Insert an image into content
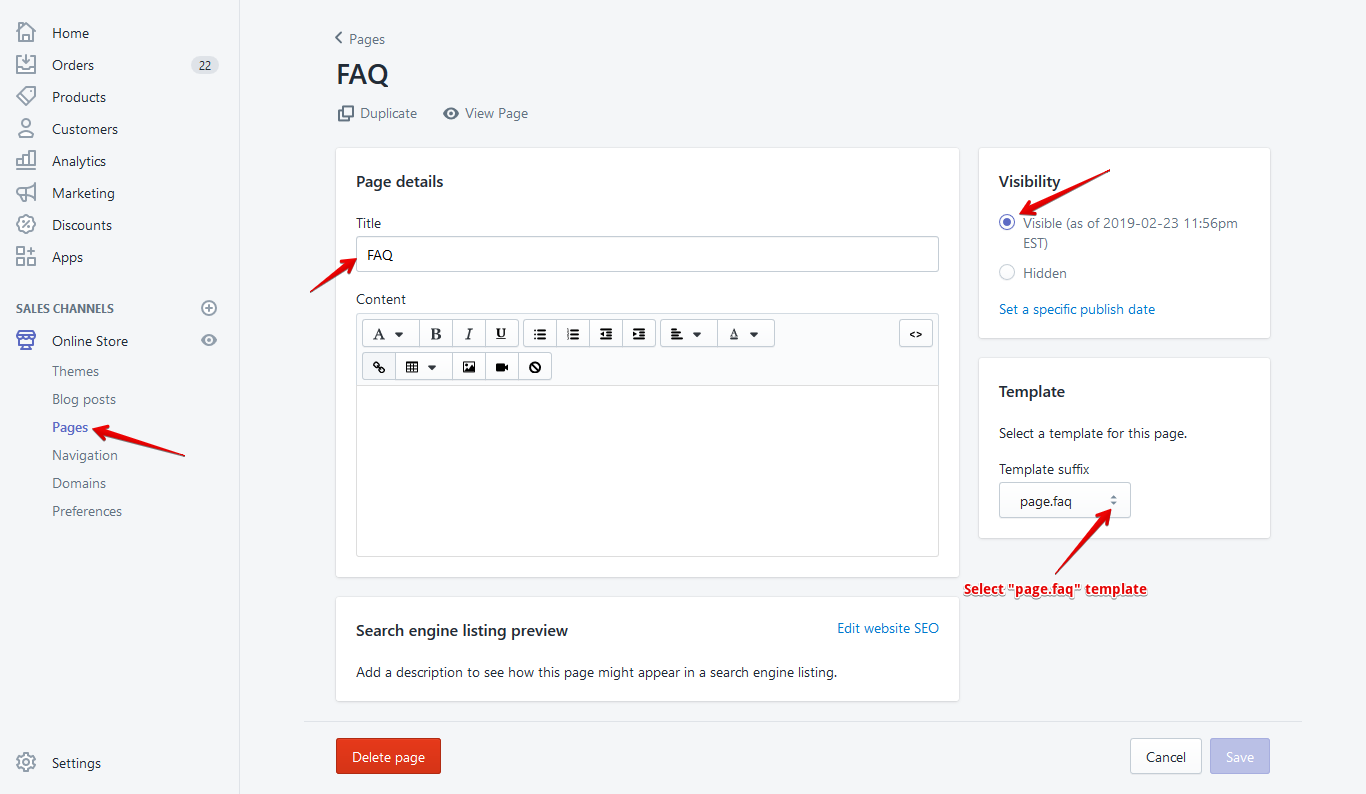This screenshot has height=794, width=1366. 469,367
